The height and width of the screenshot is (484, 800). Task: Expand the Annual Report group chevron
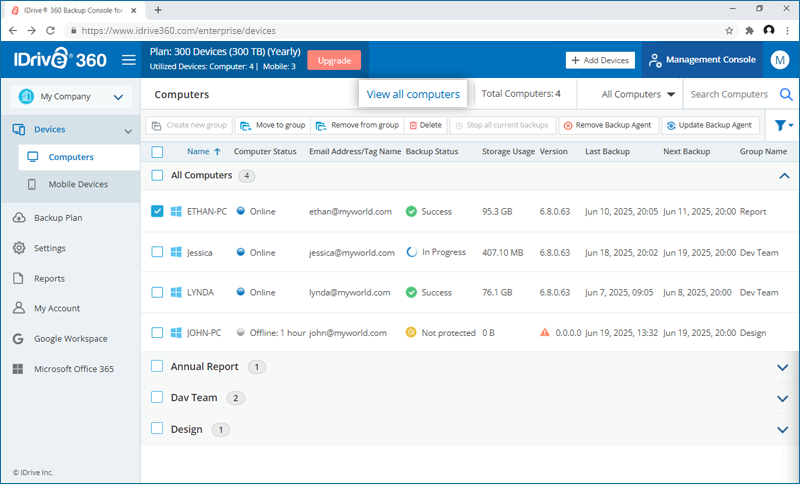click(x=783, y=367)
